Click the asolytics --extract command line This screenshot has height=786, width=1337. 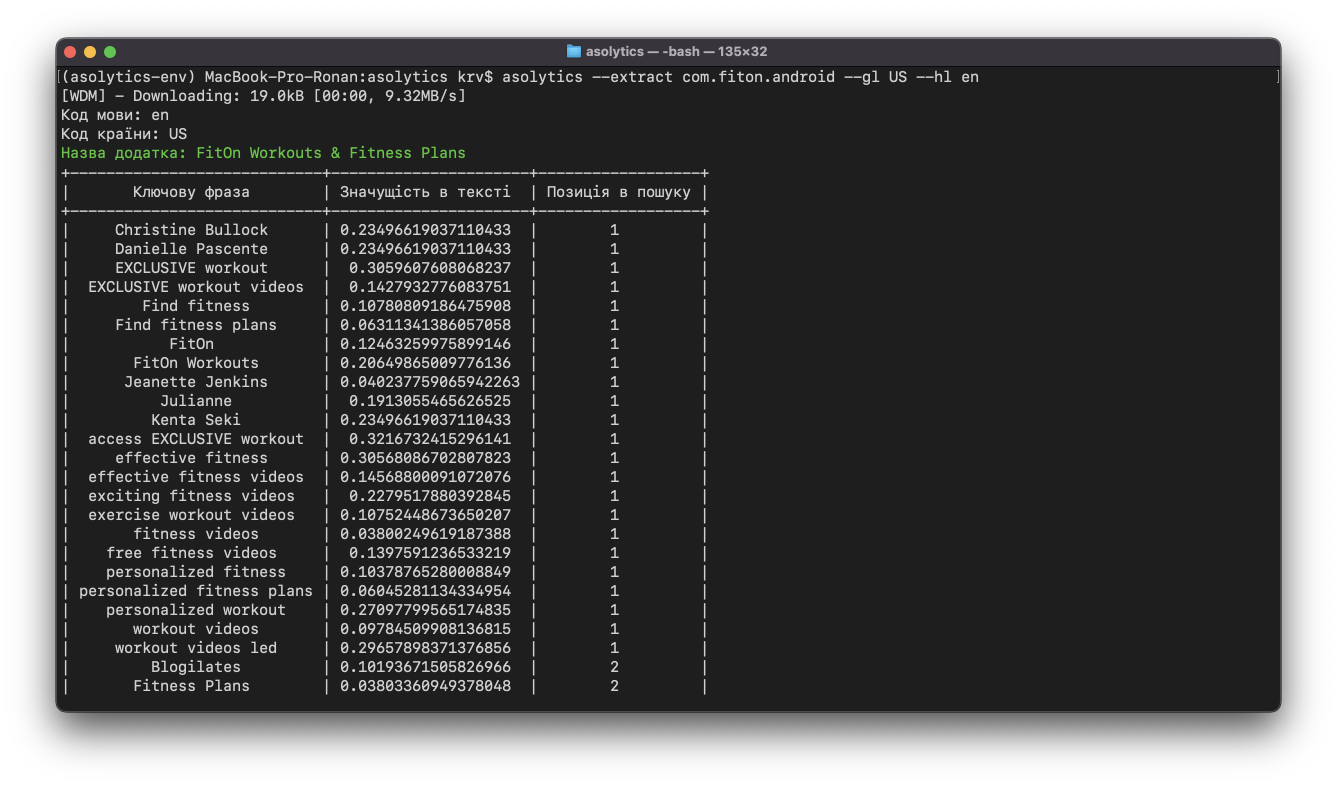point(520,77)
